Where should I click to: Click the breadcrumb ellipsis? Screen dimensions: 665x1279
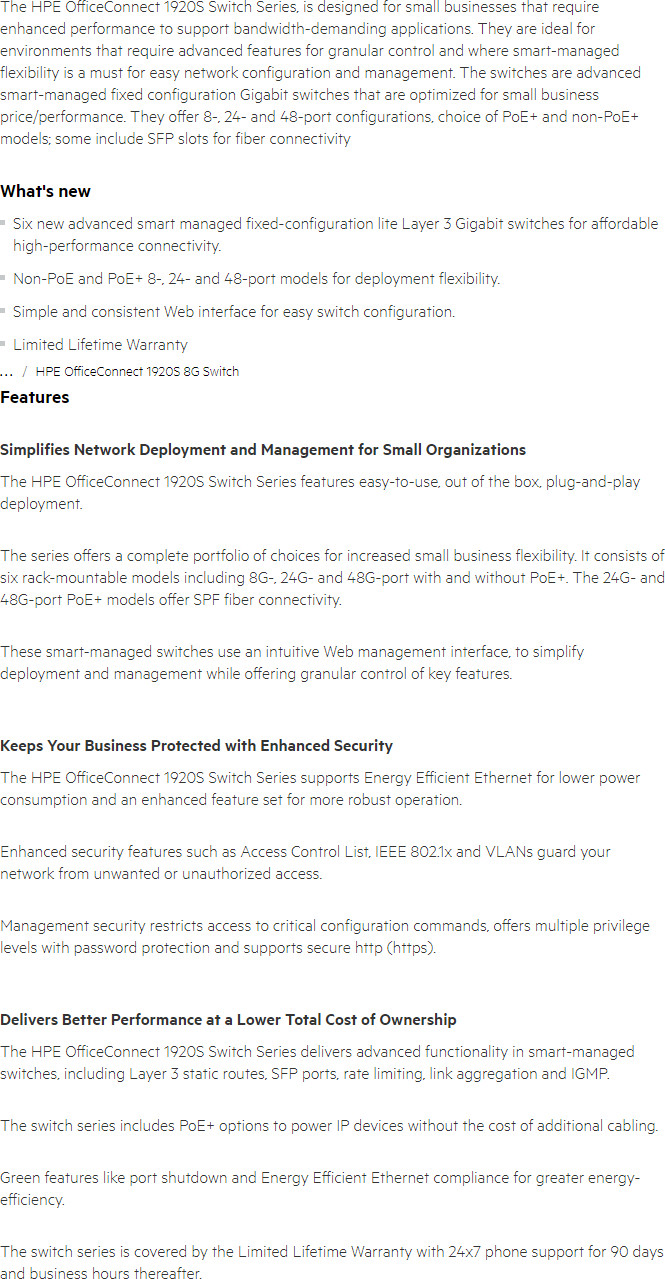pos(7,372)
